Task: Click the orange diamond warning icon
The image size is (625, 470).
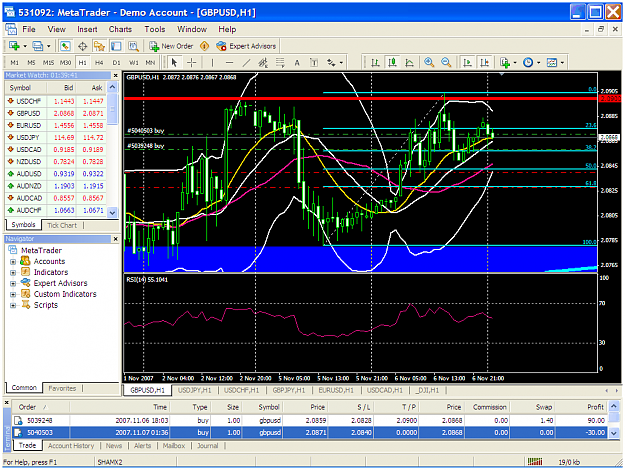Action: tap(204, 46)
